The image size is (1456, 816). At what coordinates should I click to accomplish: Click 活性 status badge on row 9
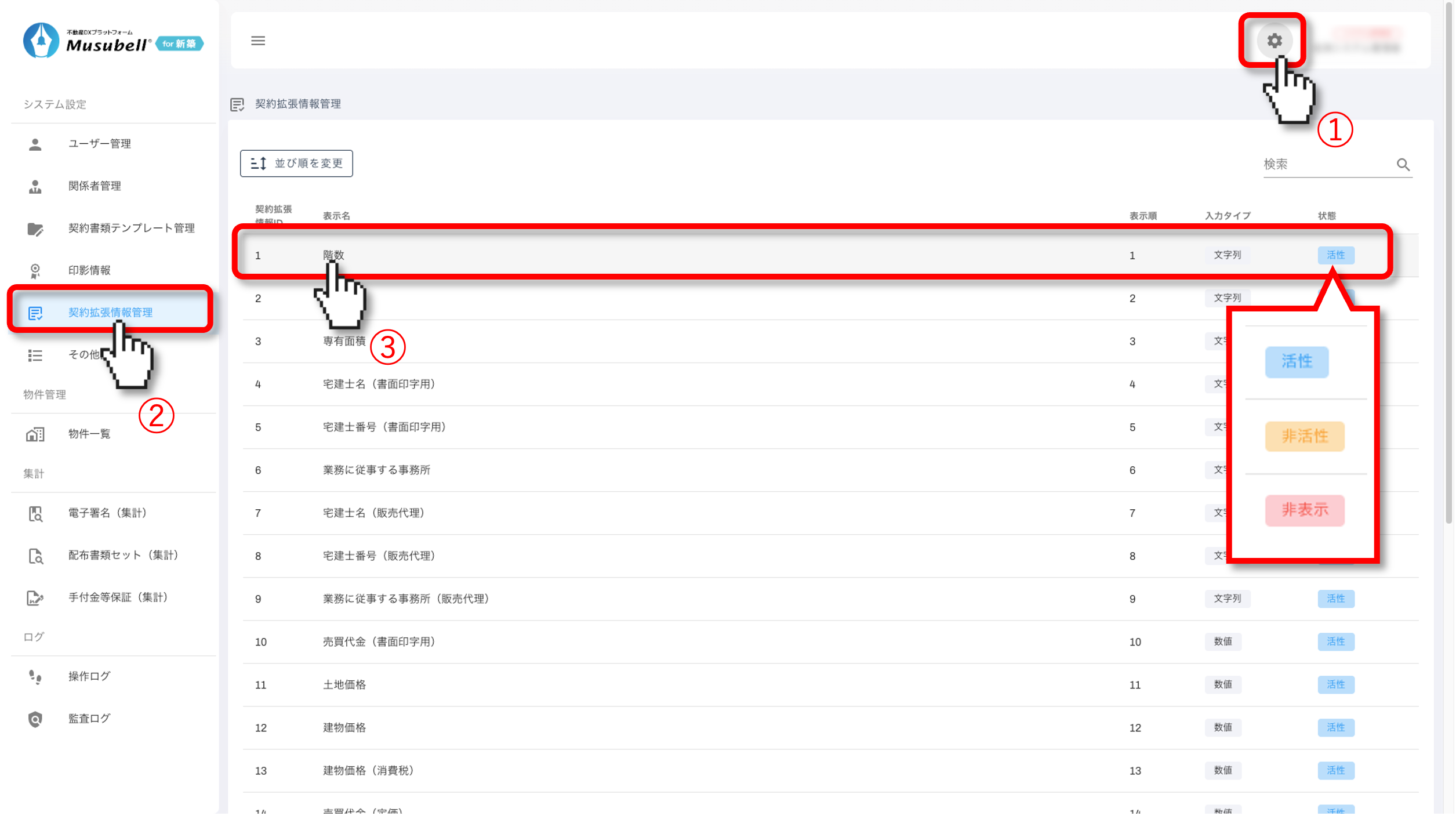(x=1335, y=599)
